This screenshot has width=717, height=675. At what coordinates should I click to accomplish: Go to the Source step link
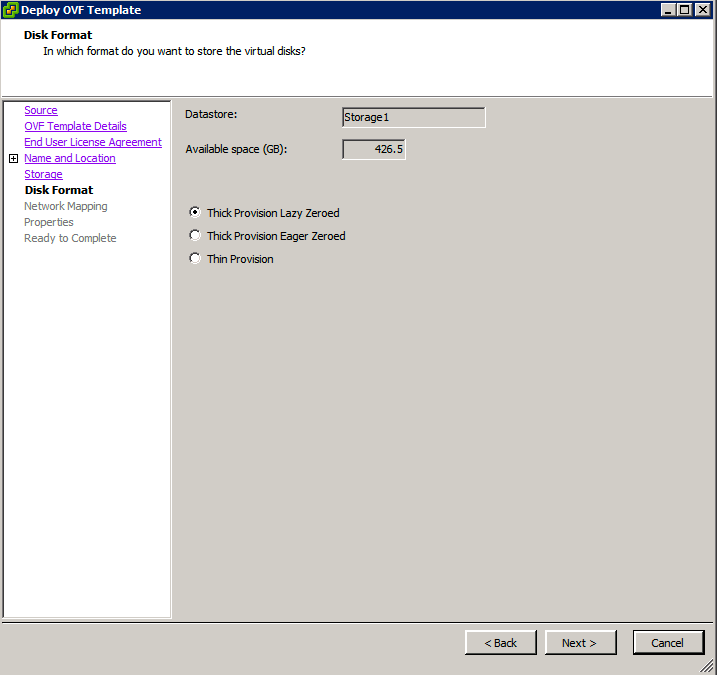[41, 110]
